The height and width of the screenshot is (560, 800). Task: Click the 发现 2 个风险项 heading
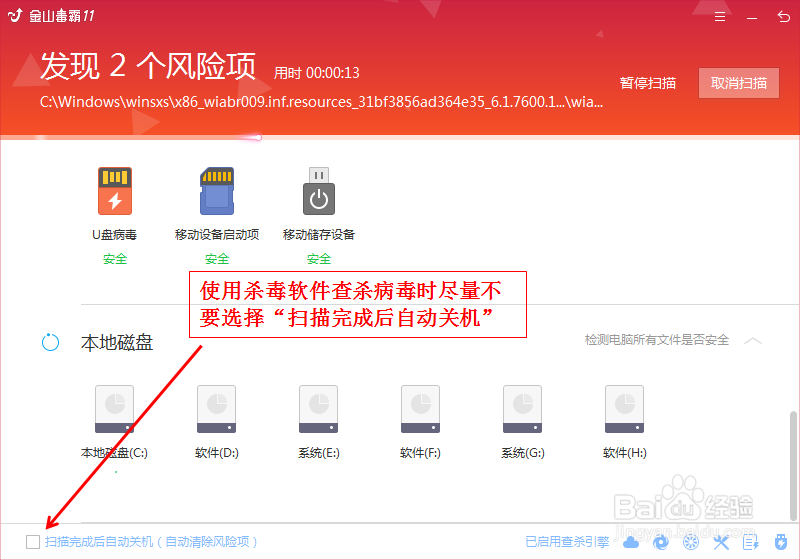point(148,66)
